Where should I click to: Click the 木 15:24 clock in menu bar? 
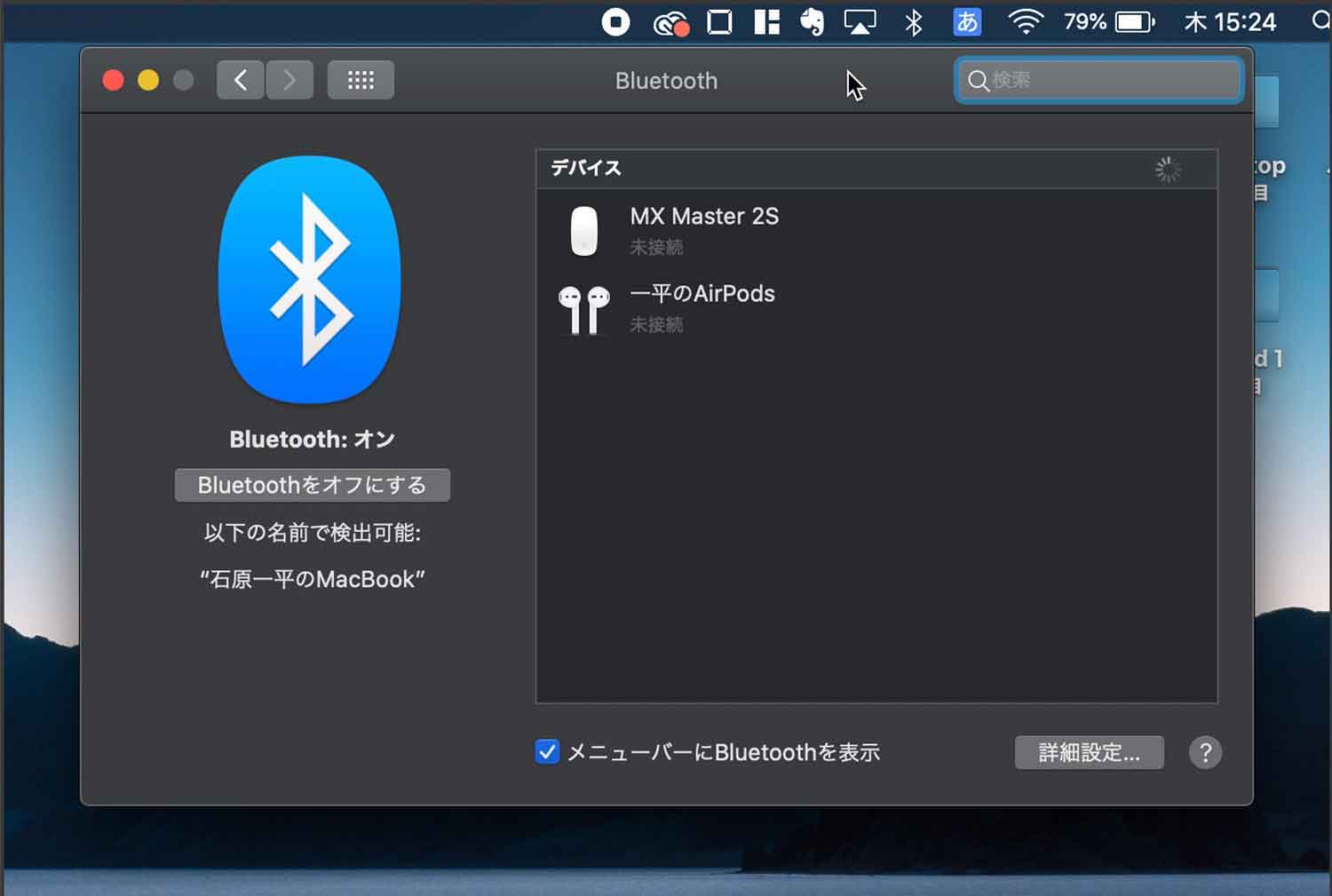click(x=1230, y=21)
